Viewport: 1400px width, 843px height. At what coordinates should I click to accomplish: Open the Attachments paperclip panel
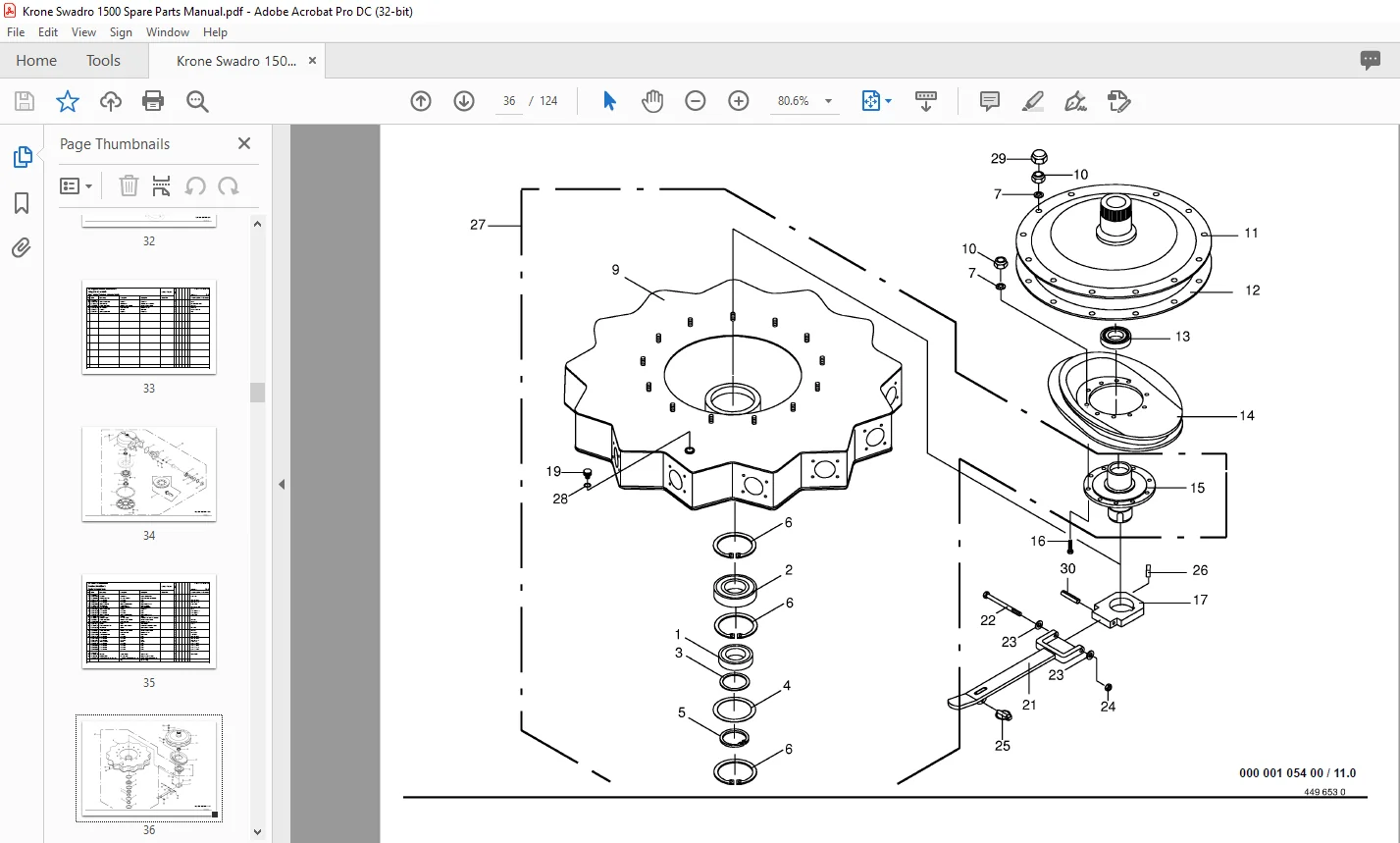click(22, 247)
